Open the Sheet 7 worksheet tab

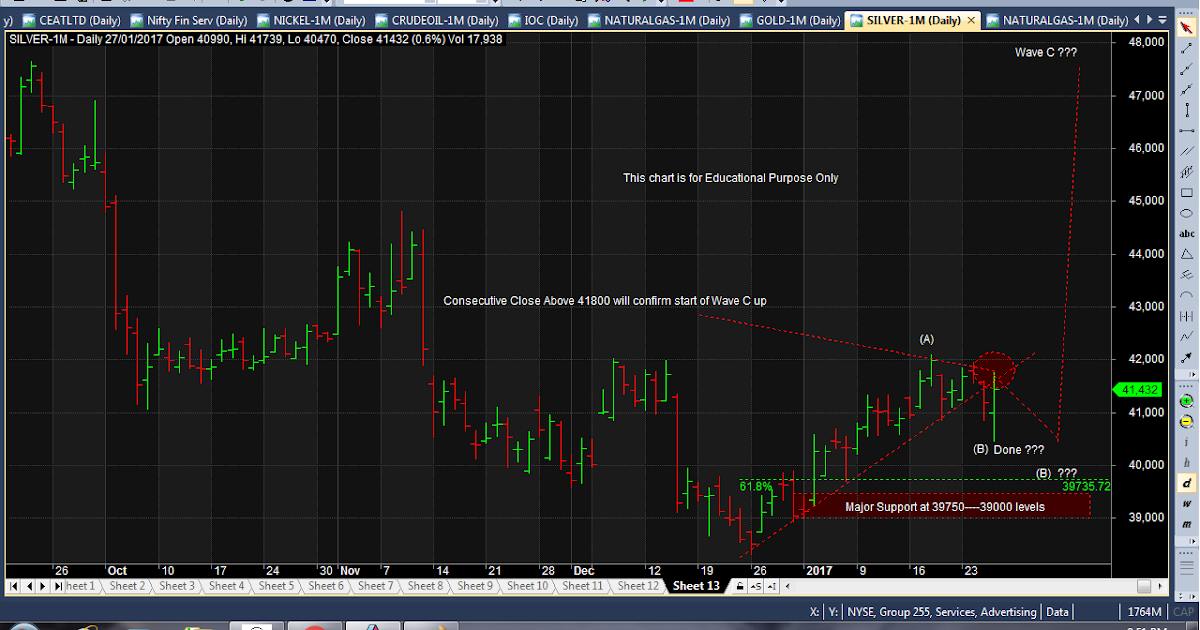point(374,586)
